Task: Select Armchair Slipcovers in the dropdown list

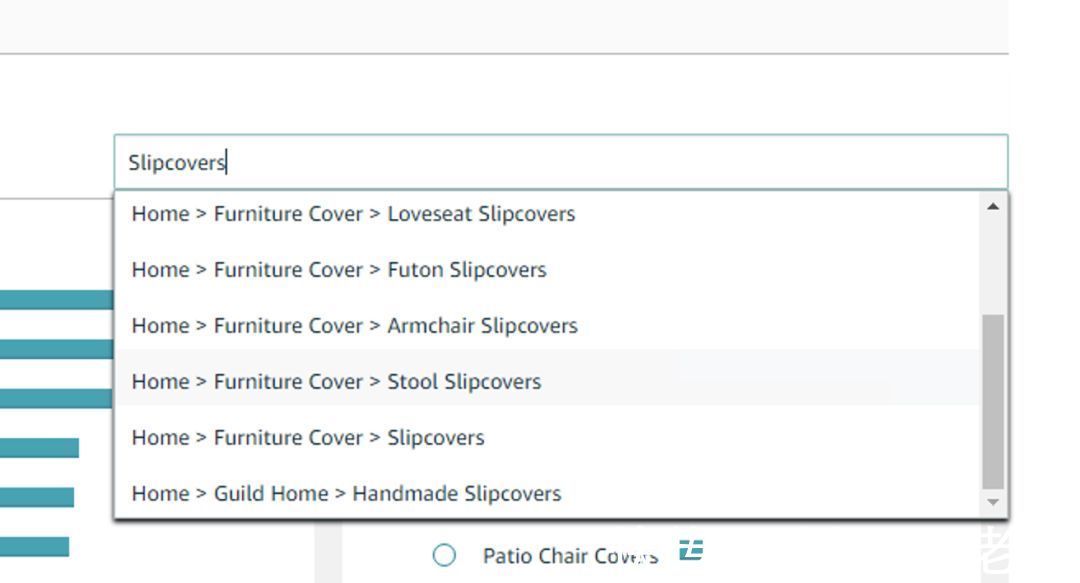Action: click(354, 326)
